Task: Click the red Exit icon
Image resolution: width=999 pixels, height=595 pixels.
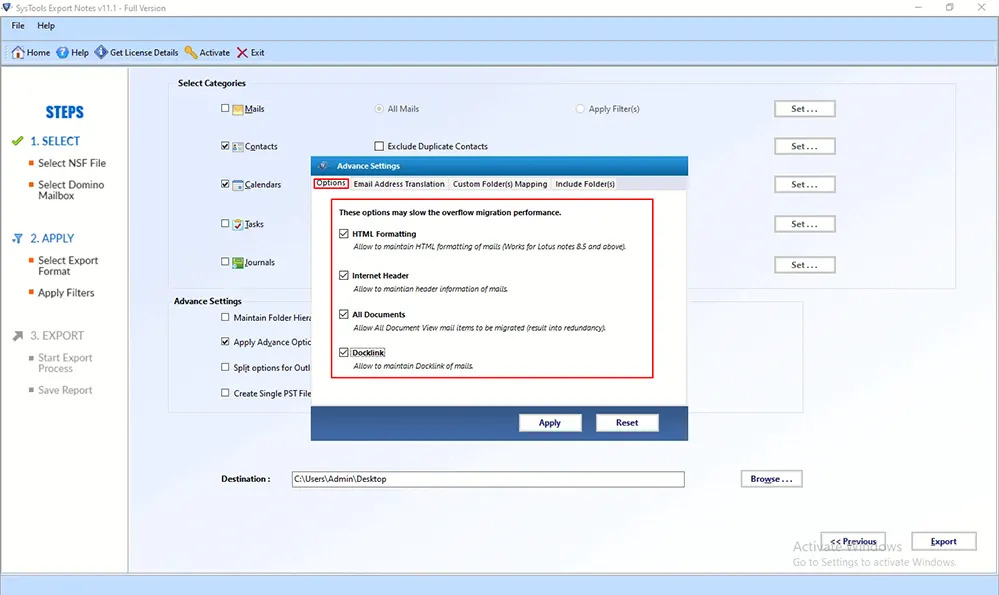Action: tap(242, 52)
